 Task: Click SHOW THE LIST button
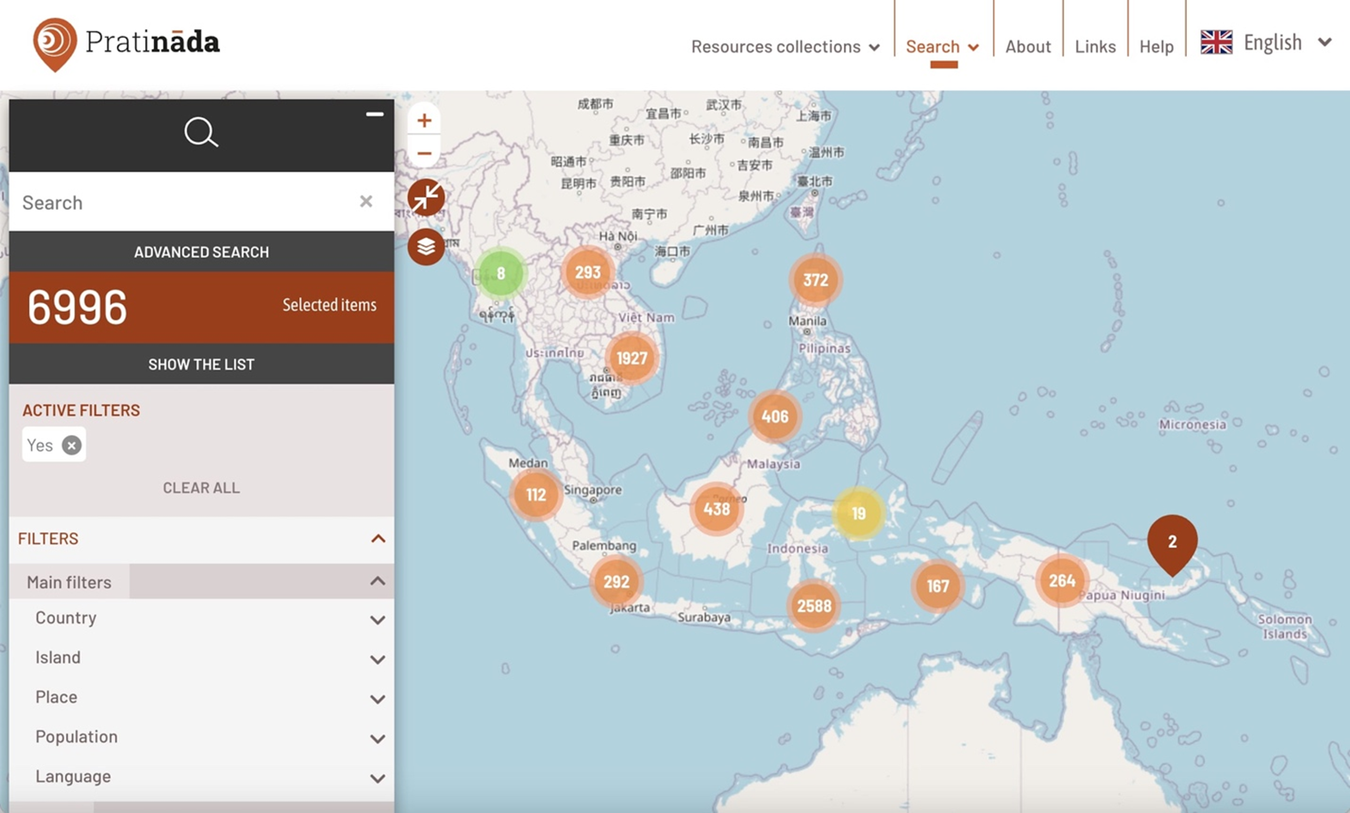point(201,364)
